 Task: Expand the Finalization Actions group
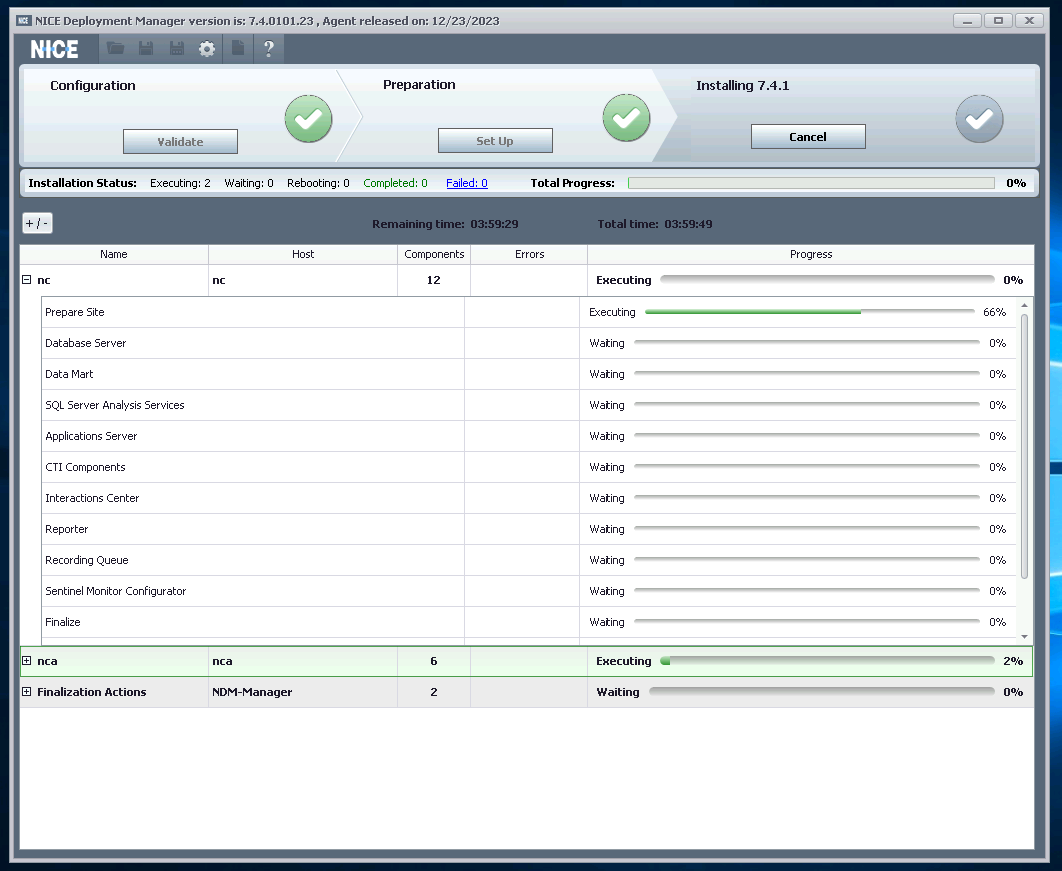coord(27,692)
